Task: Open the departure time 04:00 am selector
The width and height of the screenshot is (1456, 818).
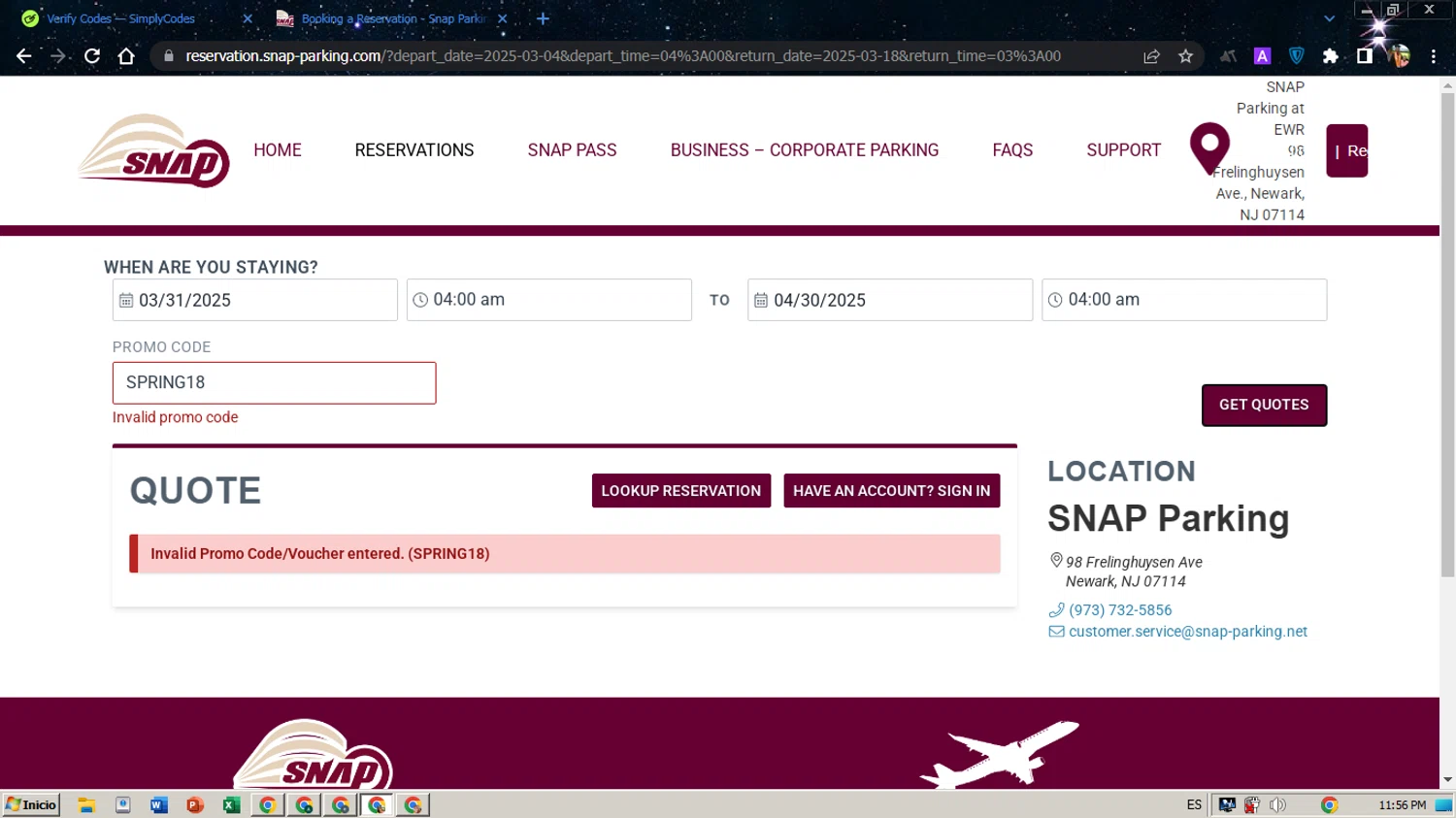Action: [549, 300]
